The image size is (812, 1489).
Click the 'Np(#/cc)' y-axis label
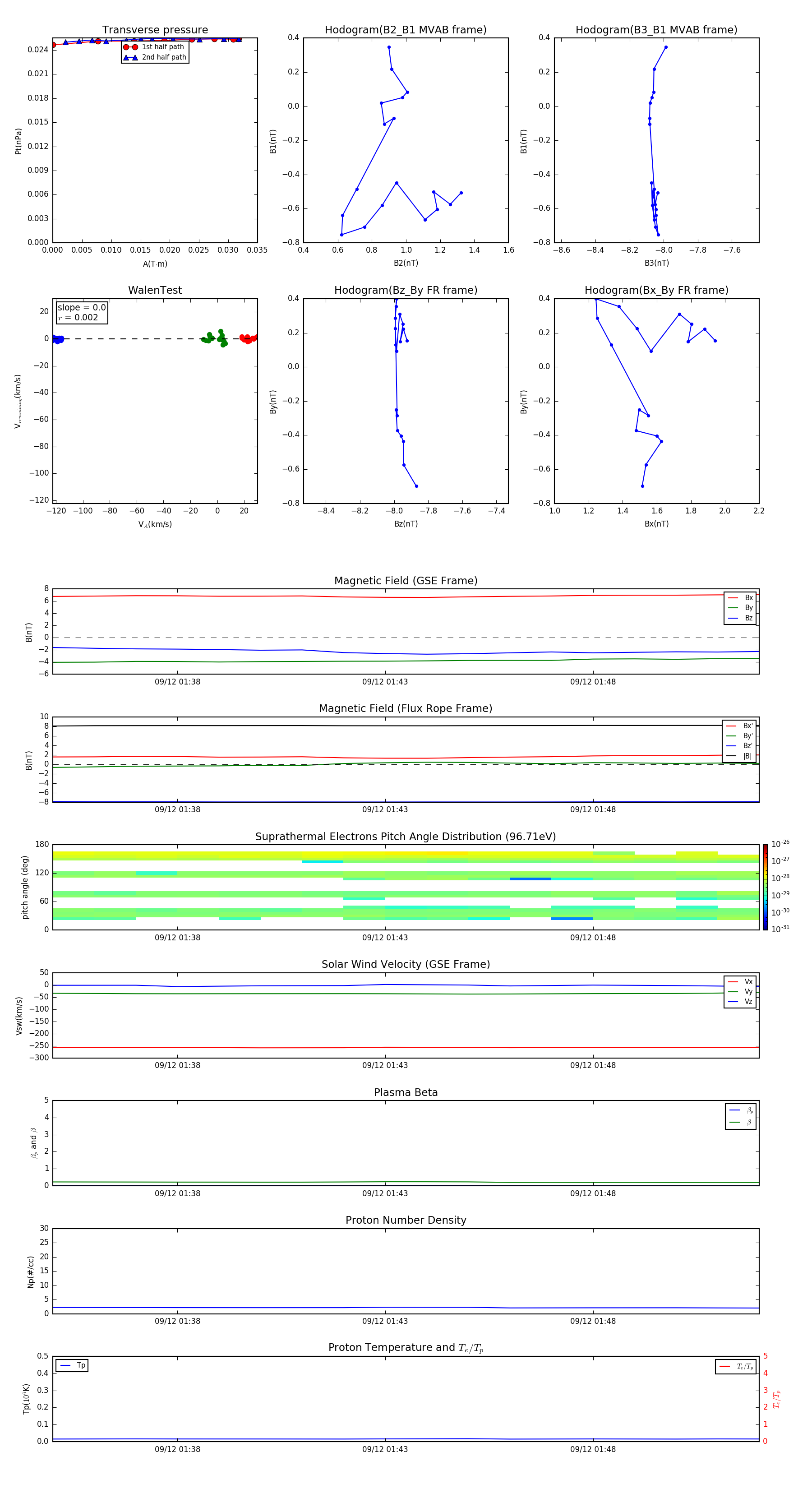pyautogui.click(x=31, y=1272)
